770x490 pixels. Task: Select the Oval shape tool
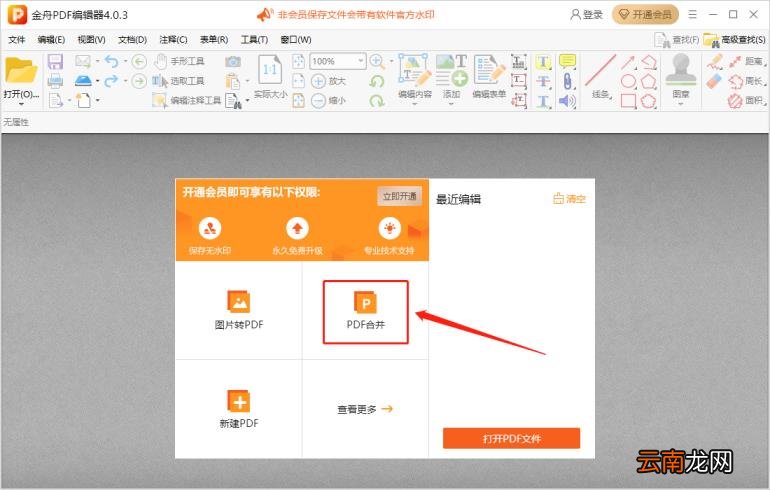pos(629,82)
